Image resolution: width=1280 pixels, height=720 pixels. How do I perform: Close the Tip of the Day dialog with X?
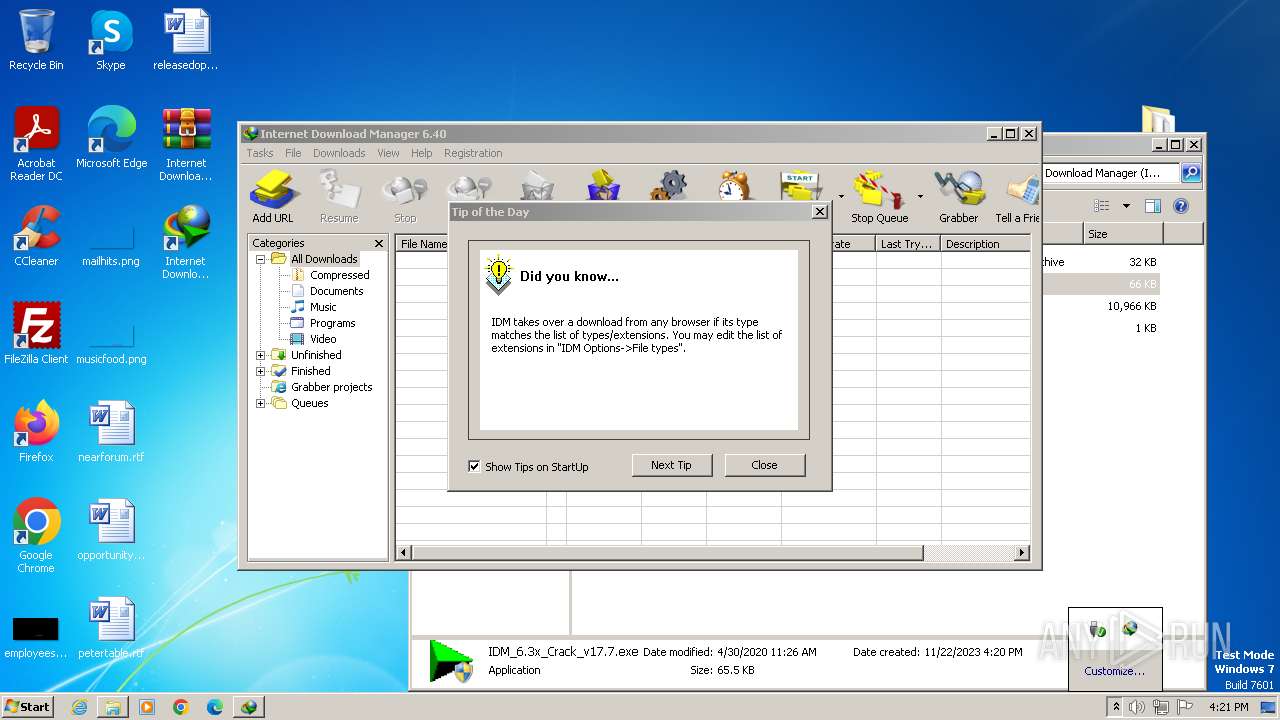(820, 212)
